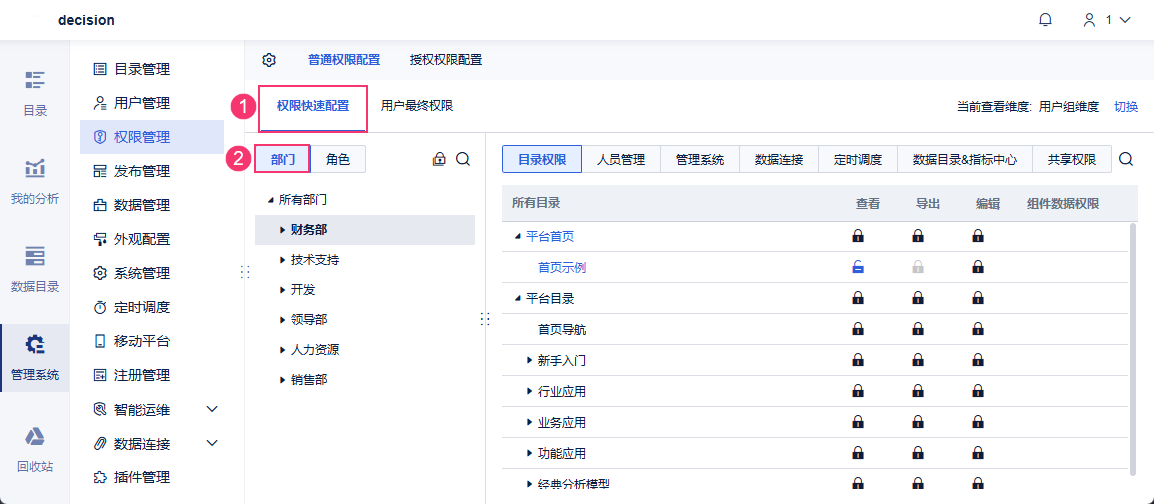This screenshot has height=504, width=1154.
Task: Expand the 技术支持 department node
Action: [282, 260]
